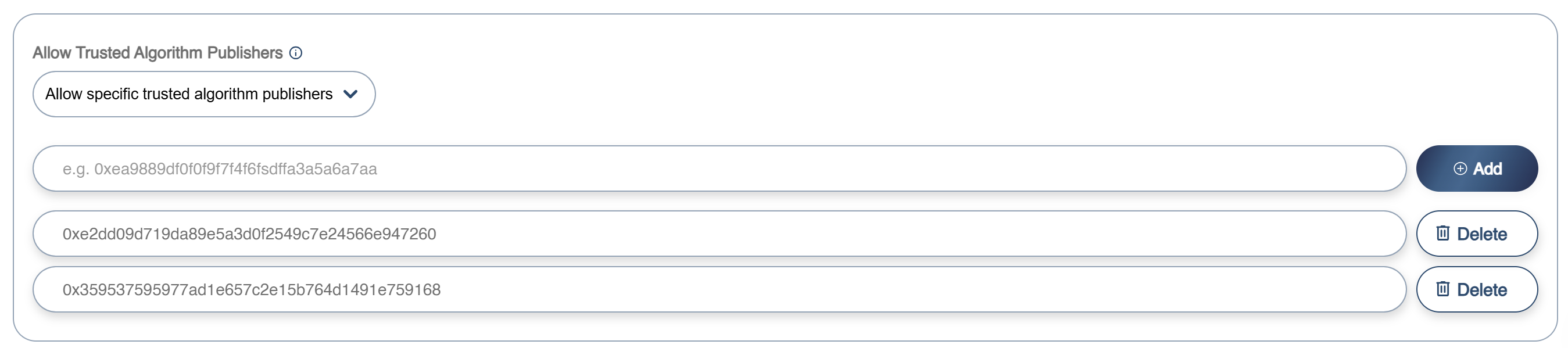Click the plus circle icon in Add button
Screen dimensions: 1568x348
click(x=1460, y=168)
